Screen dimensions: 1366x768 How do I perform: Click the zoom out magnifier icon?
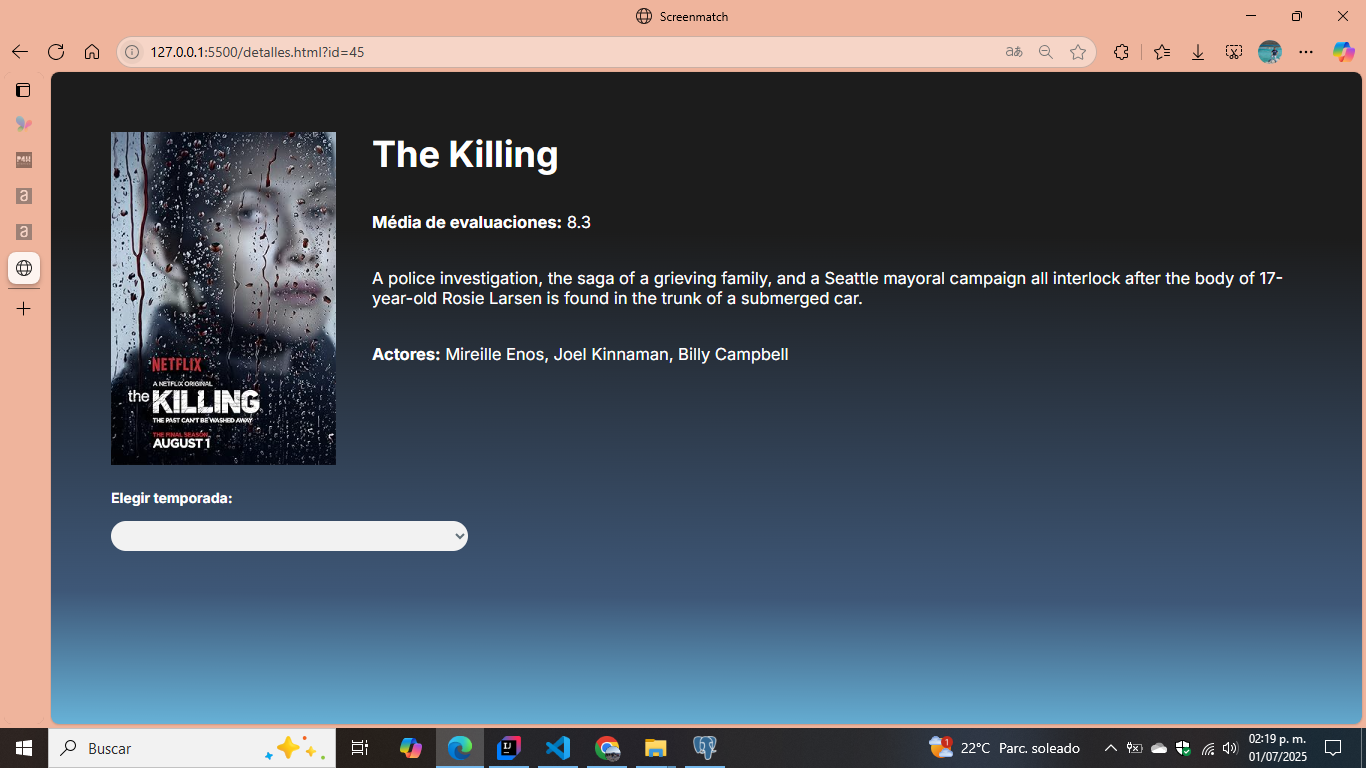tap(1046, 52)
